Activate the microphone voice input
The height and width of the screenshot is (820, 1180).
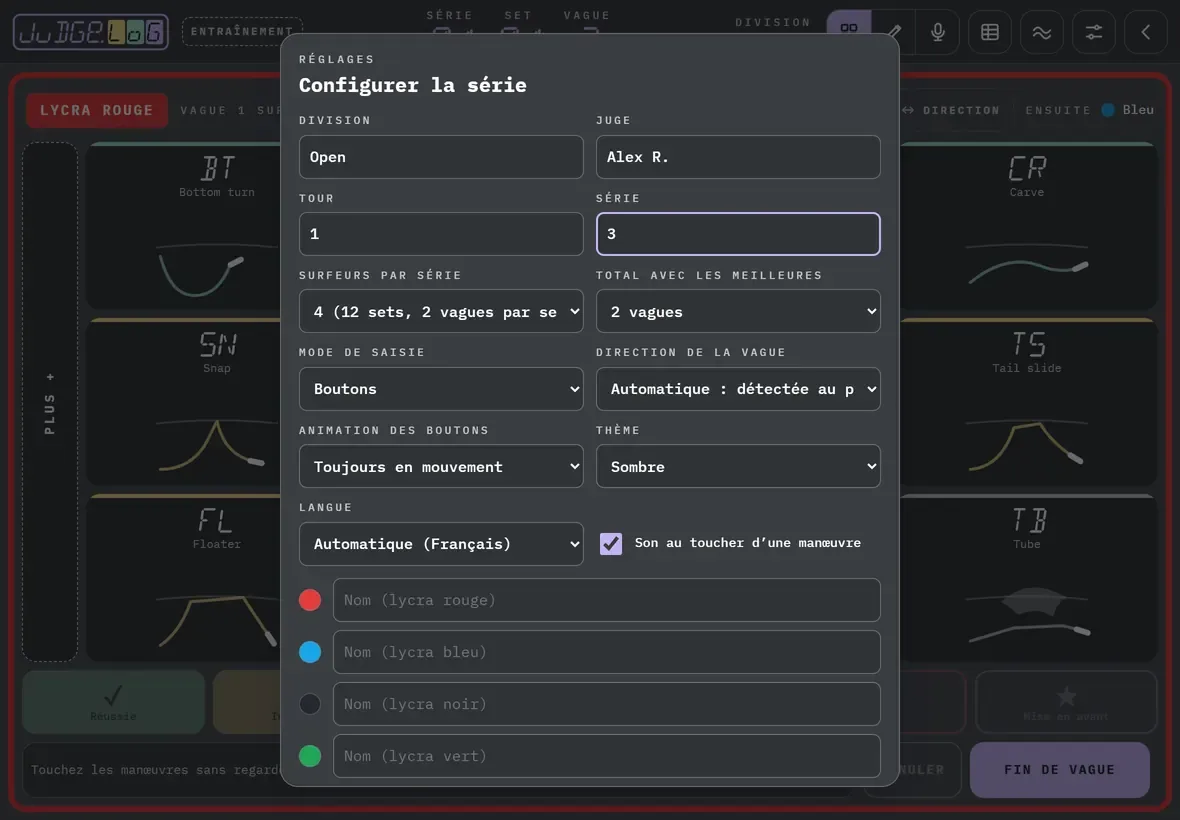(938, 32)
